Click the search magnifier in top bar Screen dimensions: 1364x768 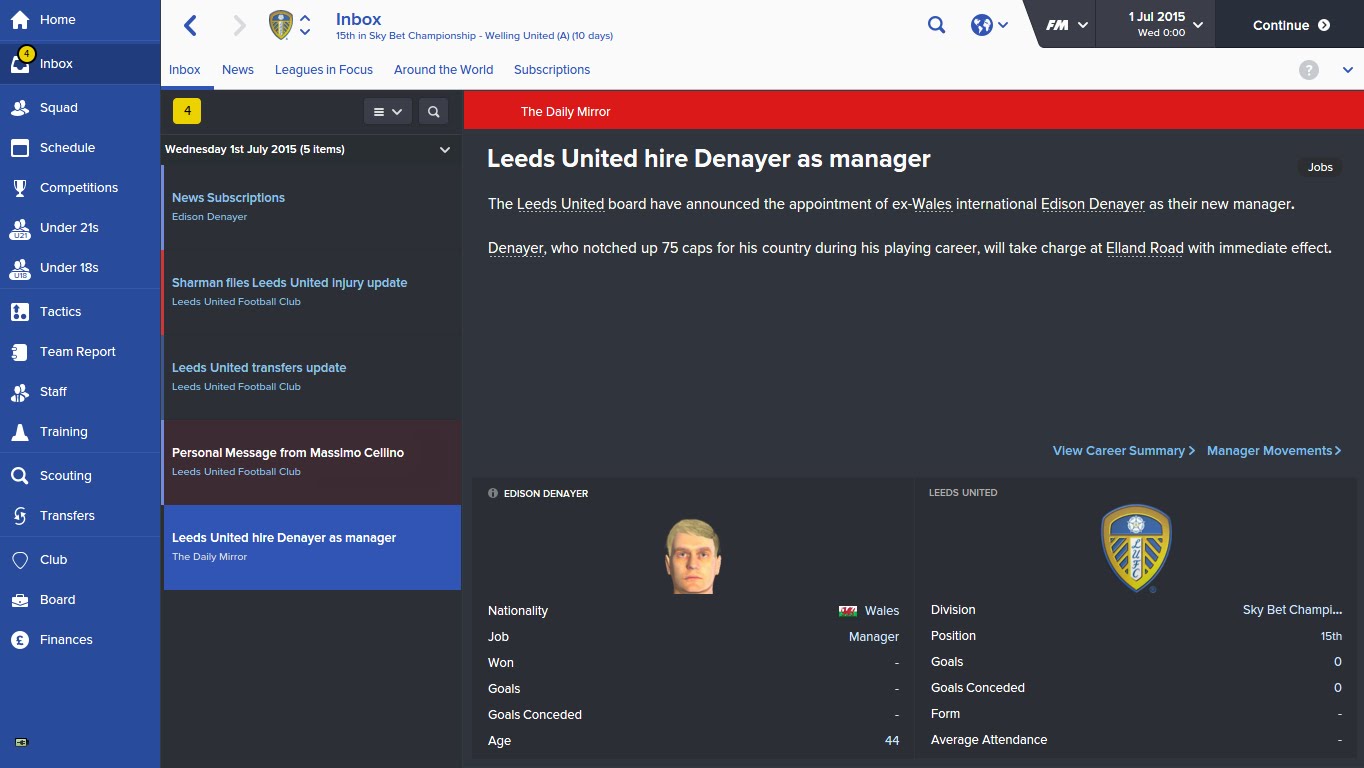(x=936, y=25)
